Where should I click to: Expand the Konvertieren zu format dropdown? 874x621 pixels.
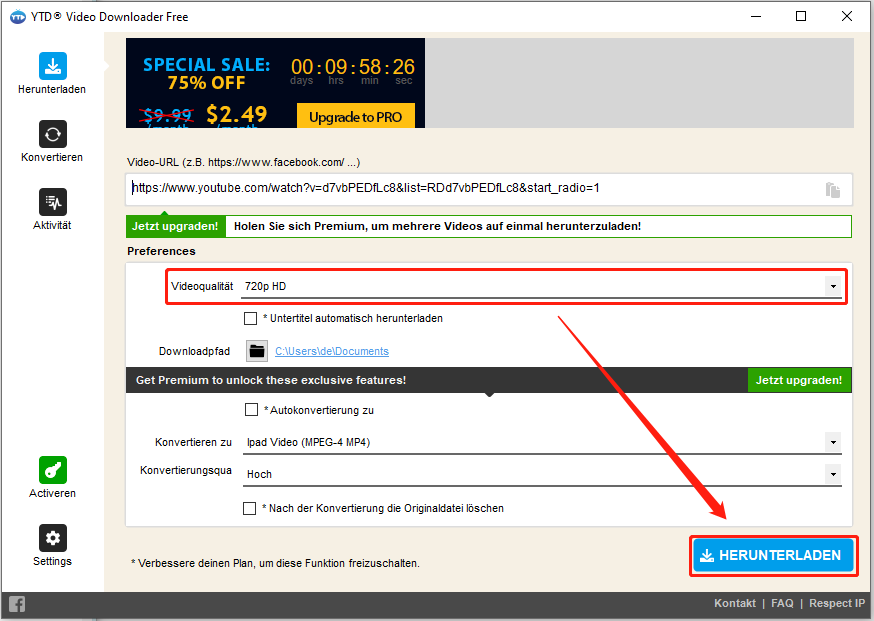(x=833, y=441)
